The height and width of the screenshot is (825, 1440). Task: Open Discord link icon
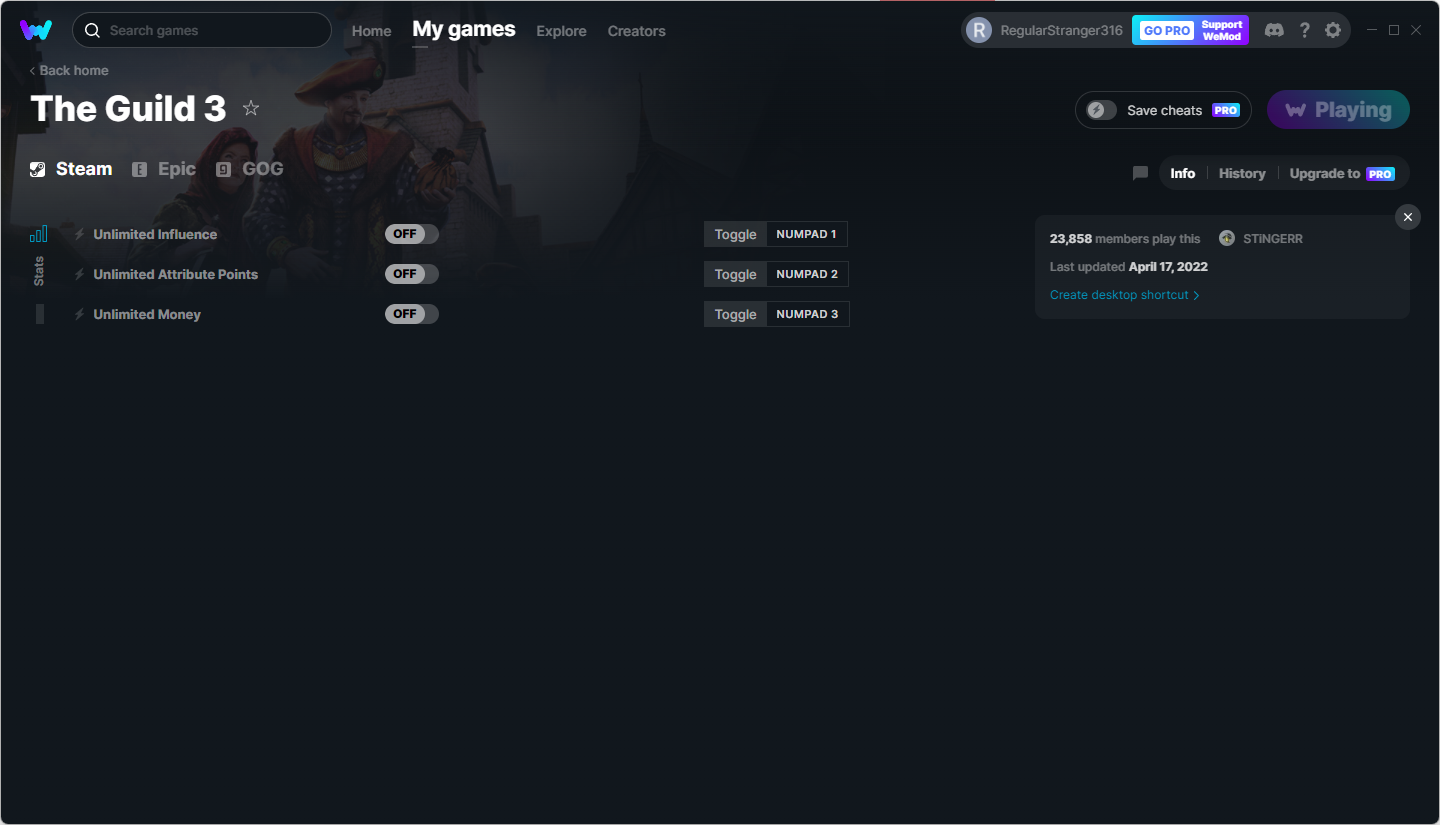[x=1274, y=30]
